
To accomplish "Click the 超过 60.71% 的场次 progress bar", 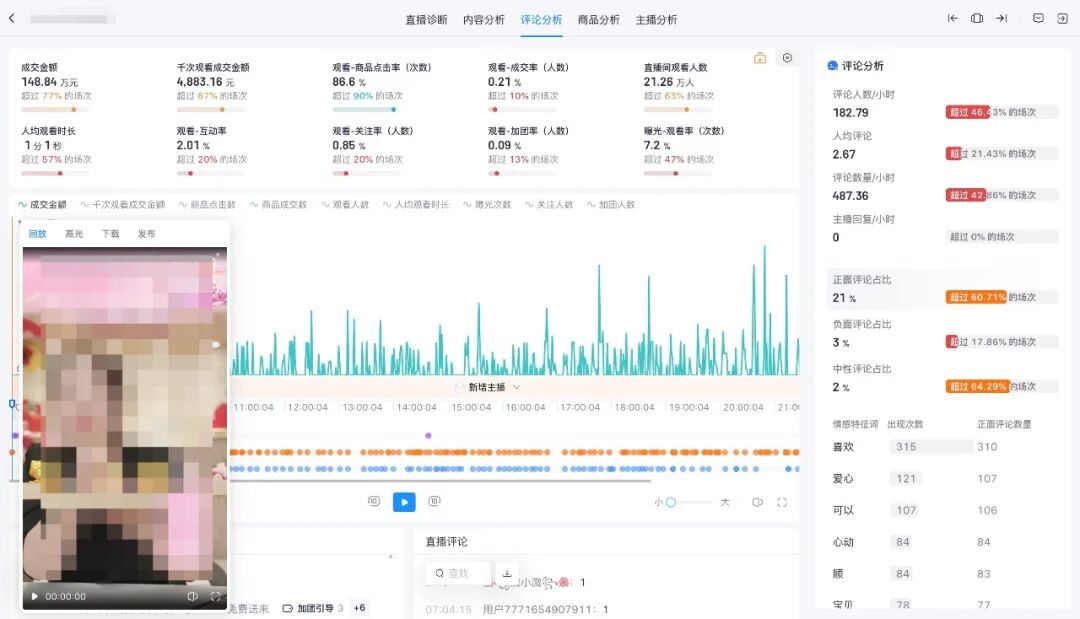I will pos(1001,297).
